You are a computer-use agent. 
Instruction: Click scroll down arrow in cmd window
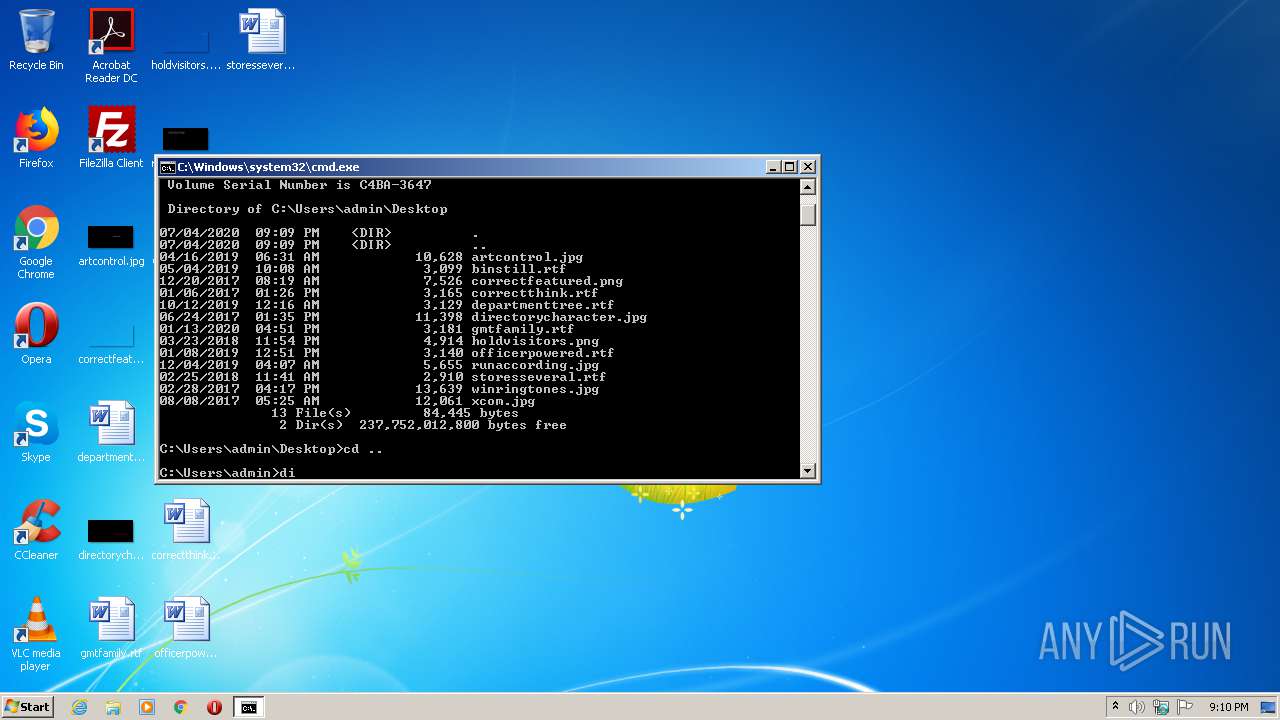coord(808,470)
